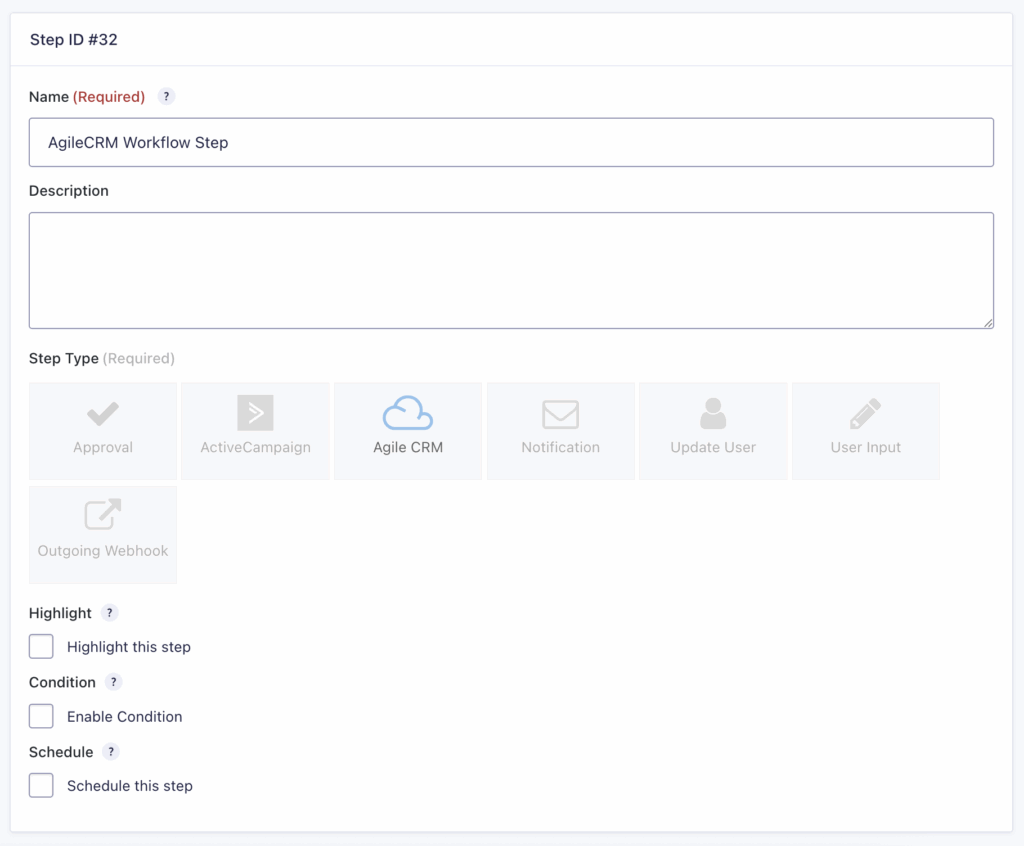This screenshot has height=846, width=1024.
Task: Open the help tooltip beside Name
Action: [166, 96]
